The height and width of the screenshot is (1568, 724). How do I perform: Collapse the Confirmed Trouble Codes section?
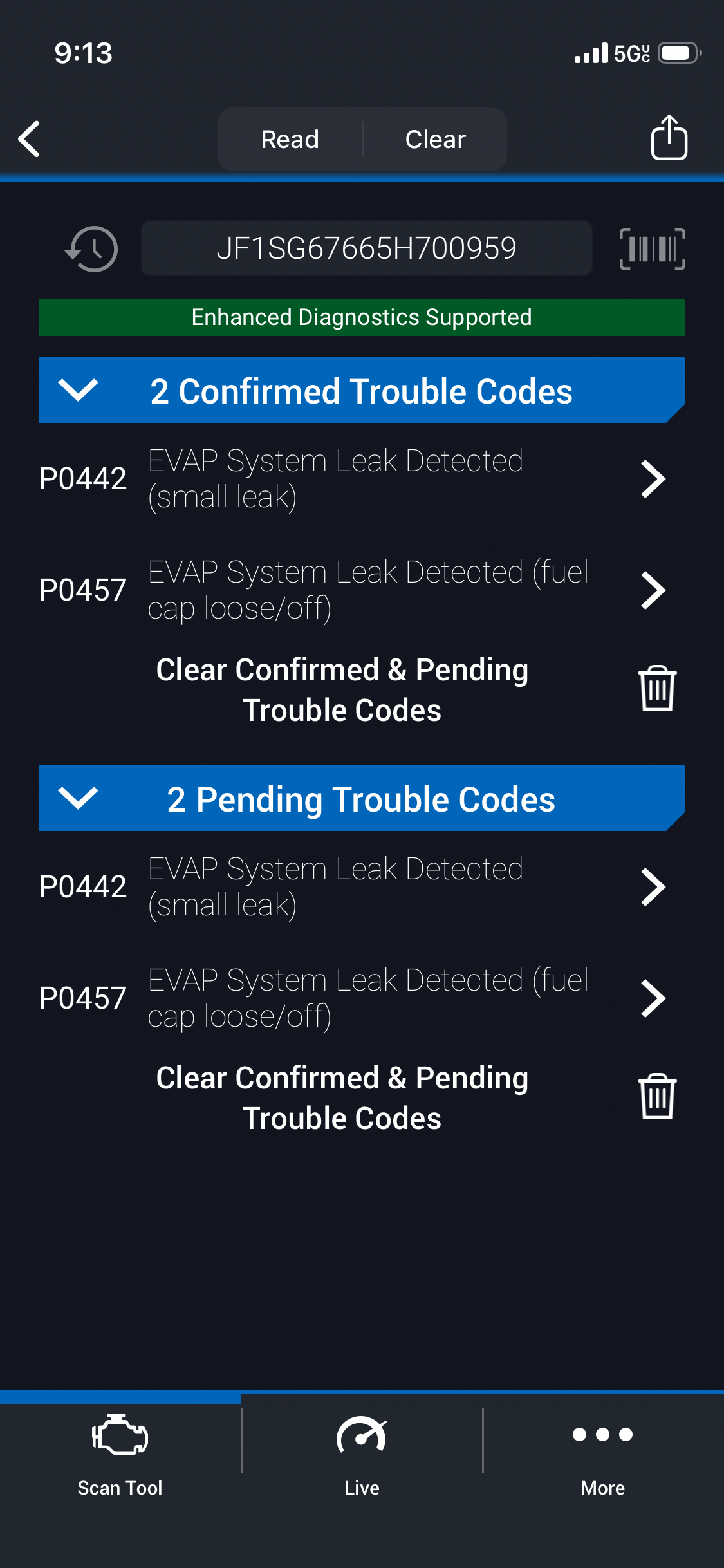(78, 390)
